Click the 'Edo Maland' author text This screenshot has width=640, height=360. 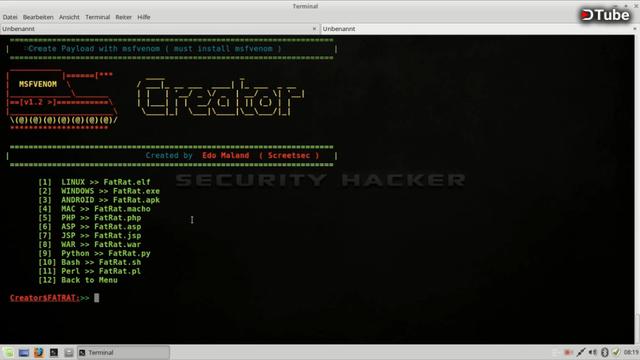225,156
